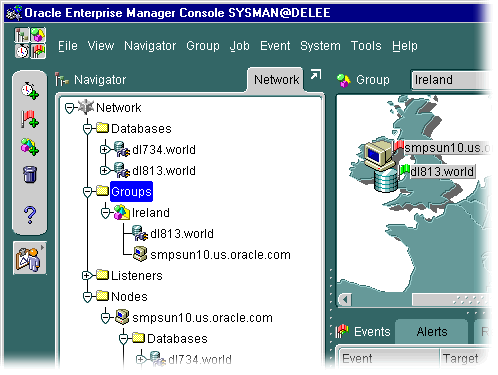Click the map's left scroll arrow
Image resolution: width=498 pixels, height=375 pixels.
[345, 299]
